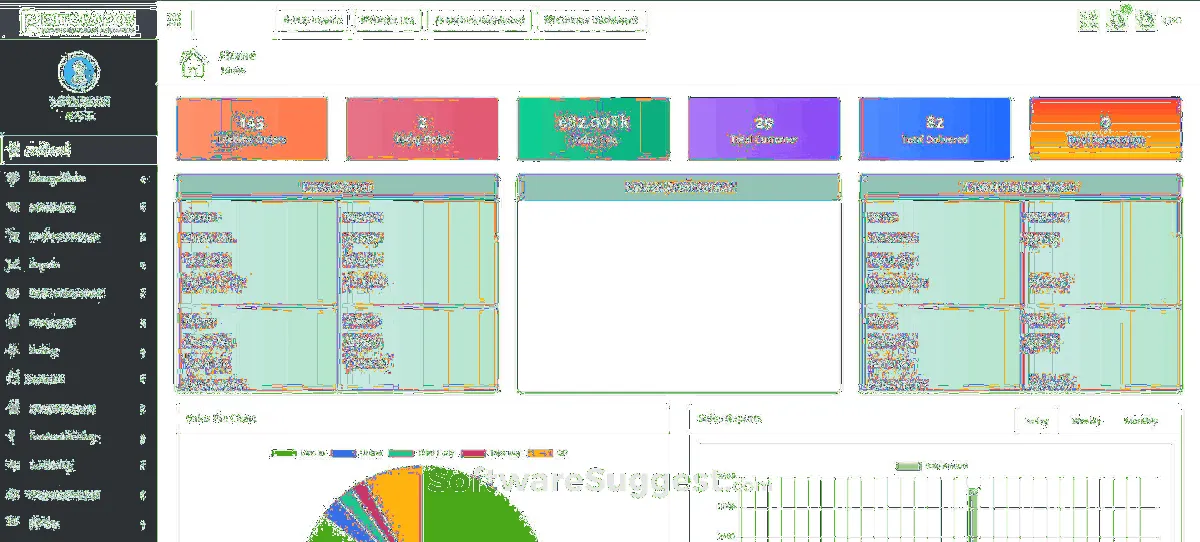1200x542 pixels.
Task: Select the Today tab in sales report
Action: 1036,421
